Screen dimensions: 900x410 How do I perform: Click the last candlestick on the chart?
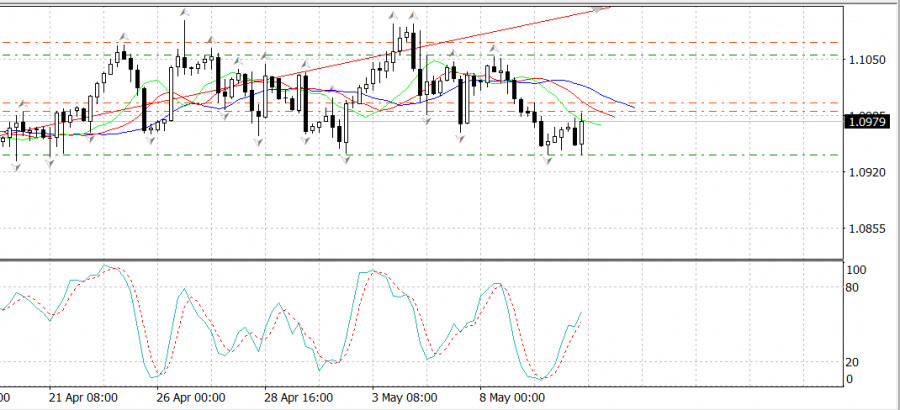pyautogui.click(x=581, y=136)
